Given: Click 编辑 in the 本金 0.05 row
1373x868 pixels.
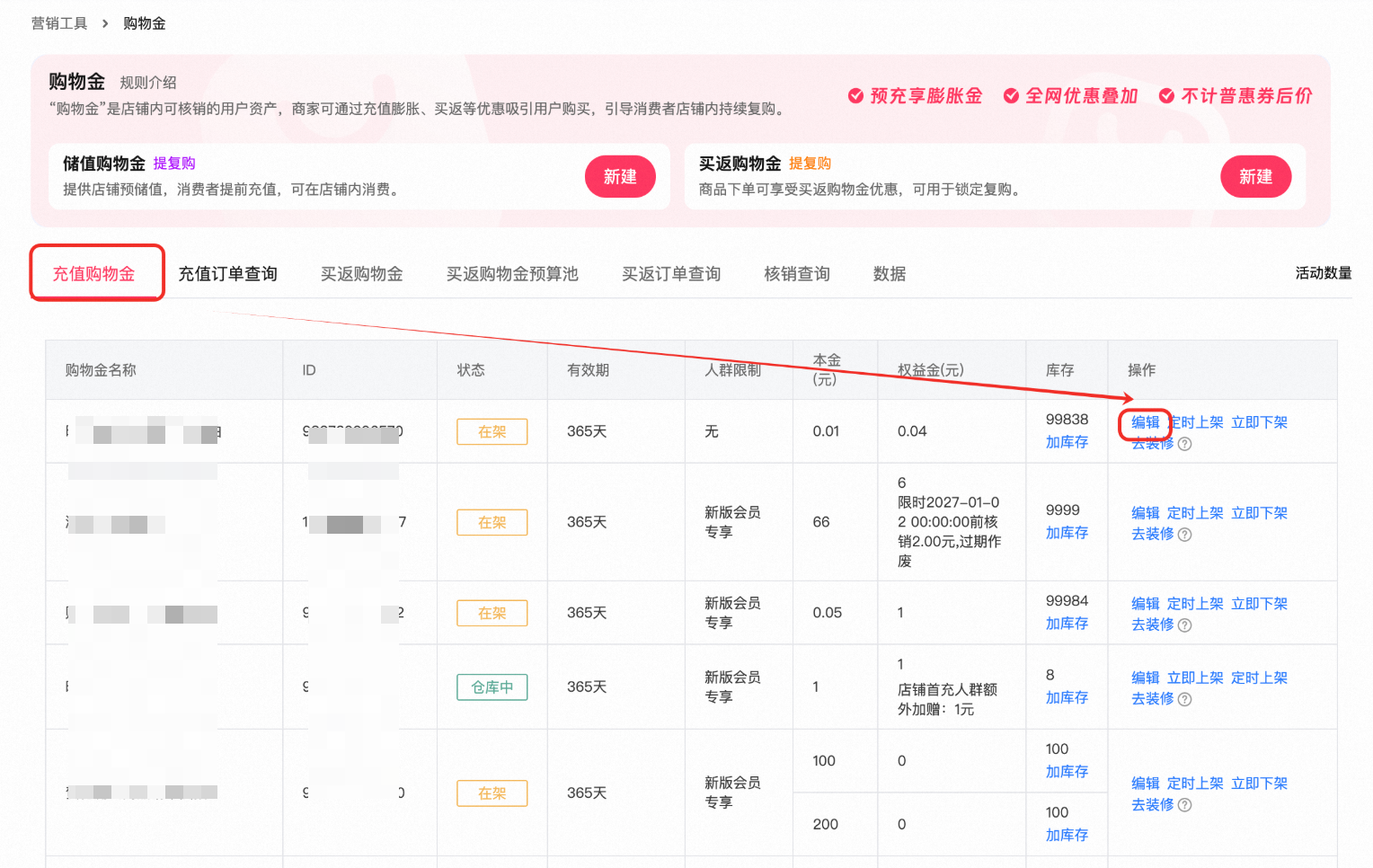Looking at the screenshot, I should 1146,604.
